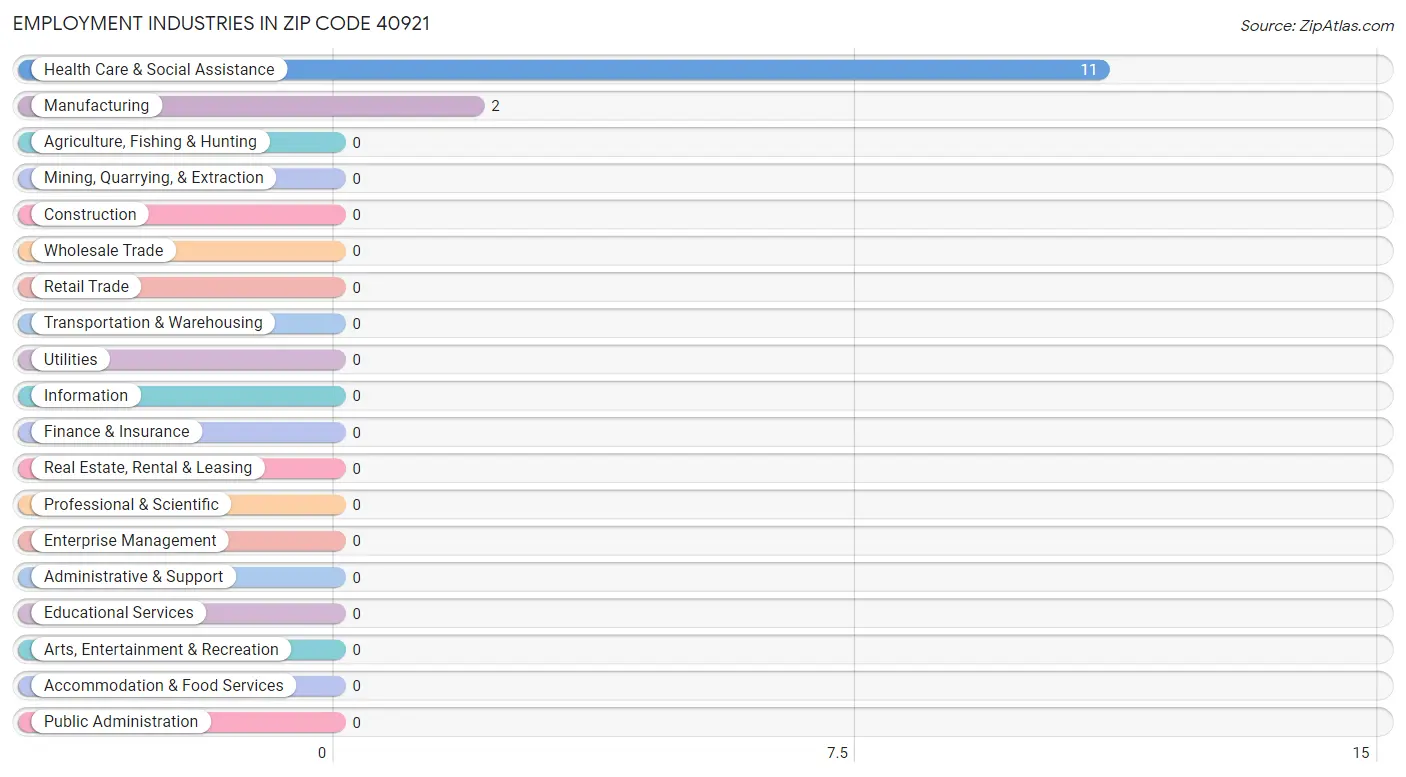Click the 0 value beside Educational Services bar
Screen dimensions: 1406x777
pos(356,614)
